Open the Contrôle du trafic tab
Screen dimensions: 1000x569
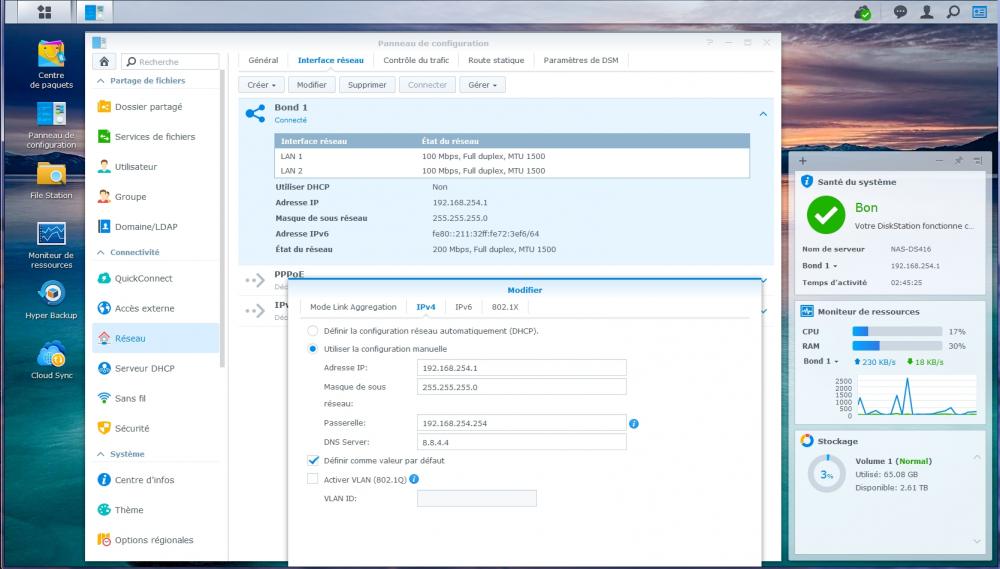coord(415,60)
